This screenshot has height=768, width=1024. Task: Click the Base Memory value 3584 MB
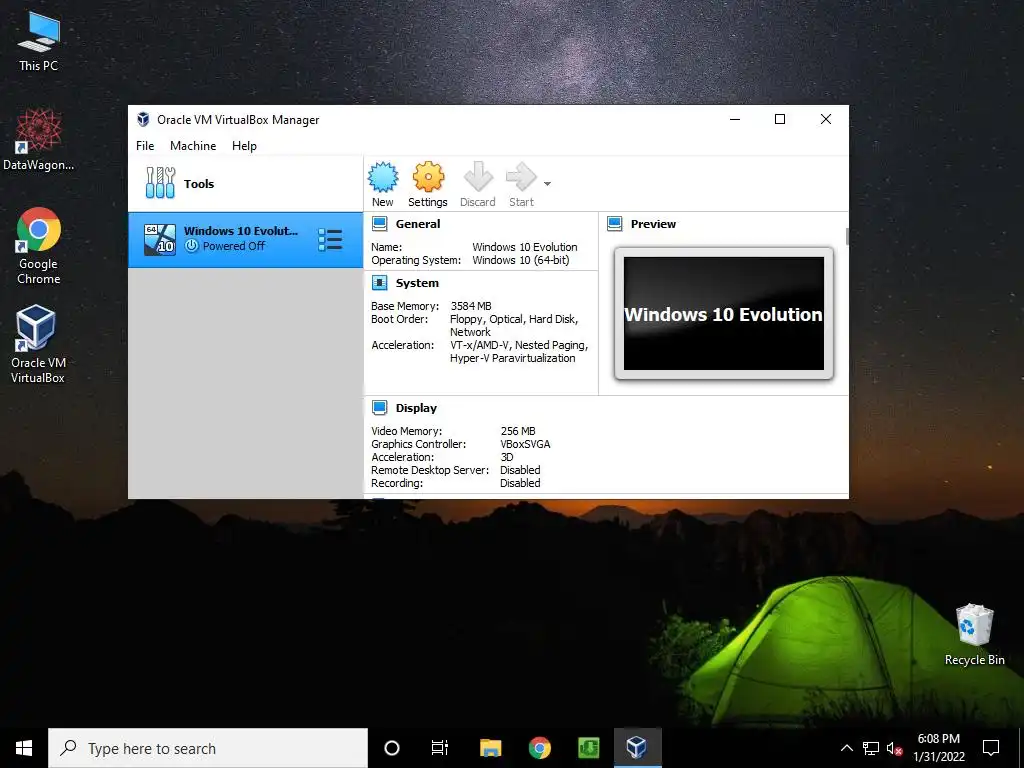click(471, 306)
